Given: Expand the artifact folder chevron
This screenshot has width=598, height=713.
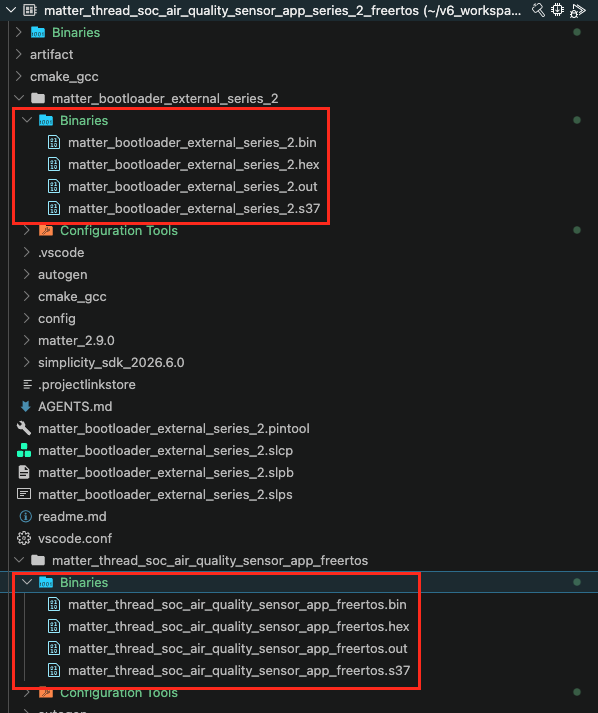Looking at the screenshot, I should point(19,54).
